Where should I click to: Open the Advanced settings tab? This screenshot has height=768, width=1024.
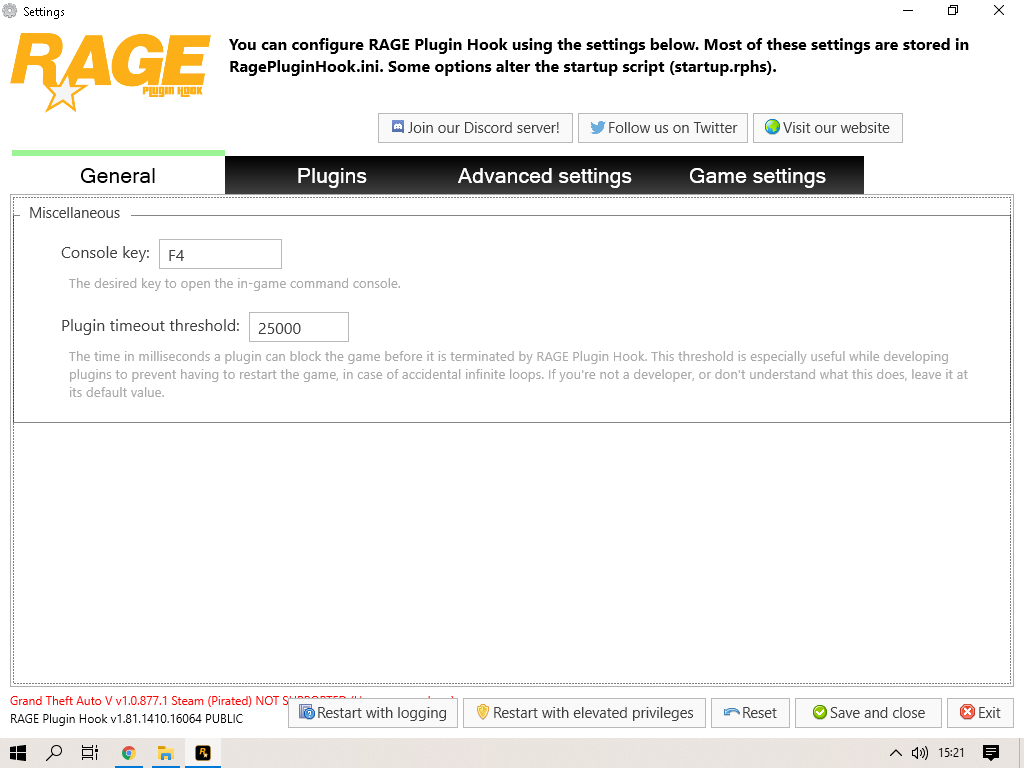click(x=545, y=175)
